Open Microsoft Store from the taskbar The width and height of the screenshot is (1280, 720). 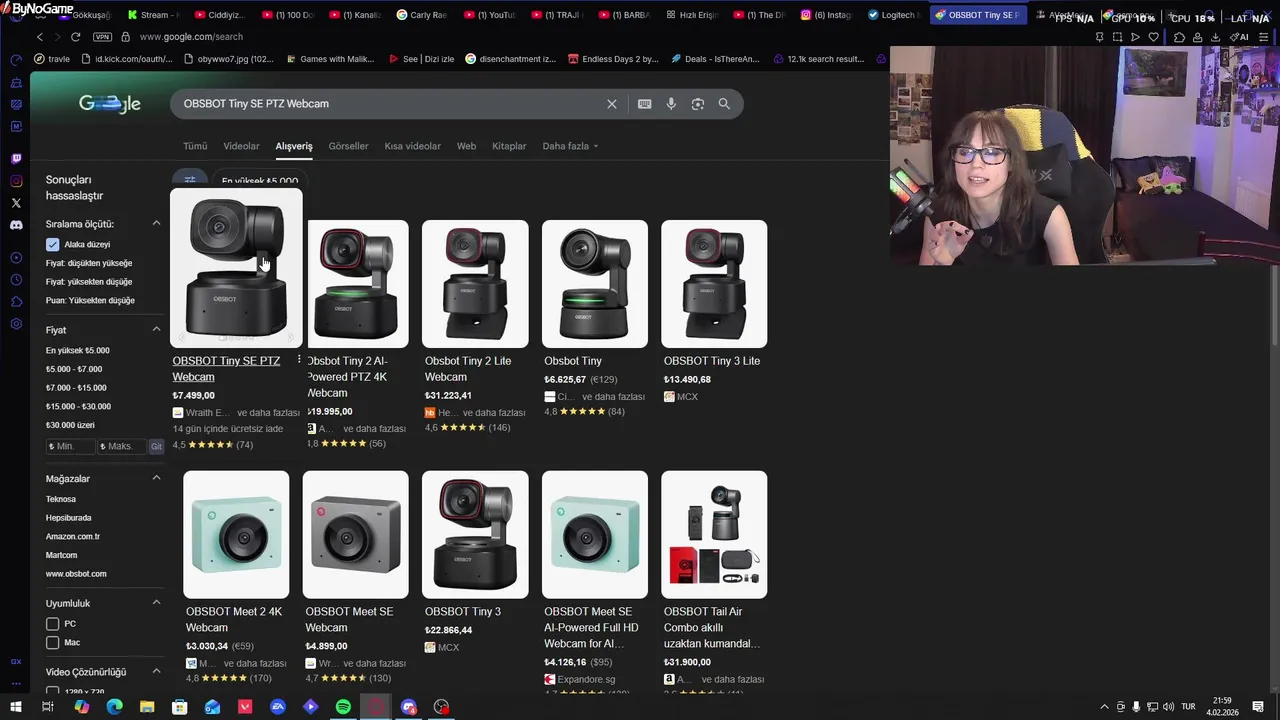pos(180,707)
